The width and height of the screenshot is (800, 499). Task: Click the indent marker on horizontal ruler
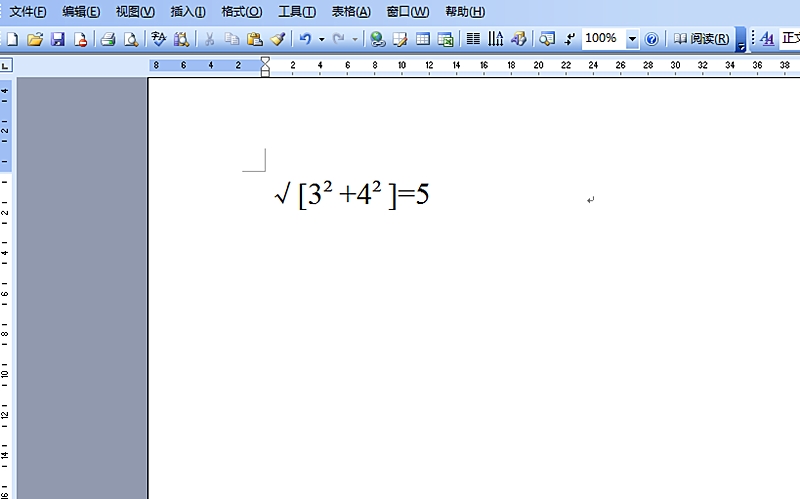point(265,67)
